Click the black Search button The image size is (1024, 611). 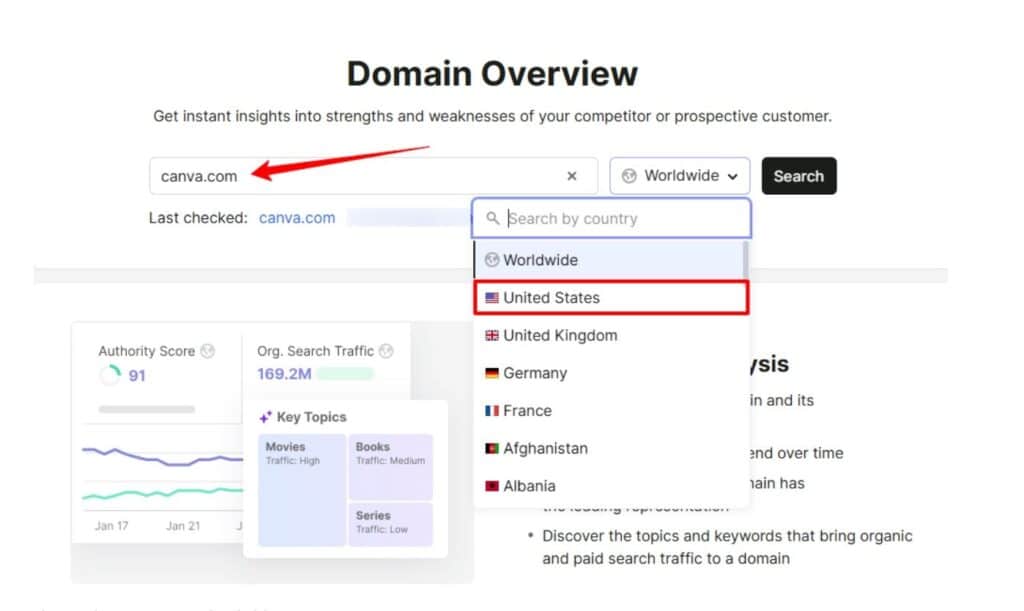pyautogui.click(x=799, y=176)
